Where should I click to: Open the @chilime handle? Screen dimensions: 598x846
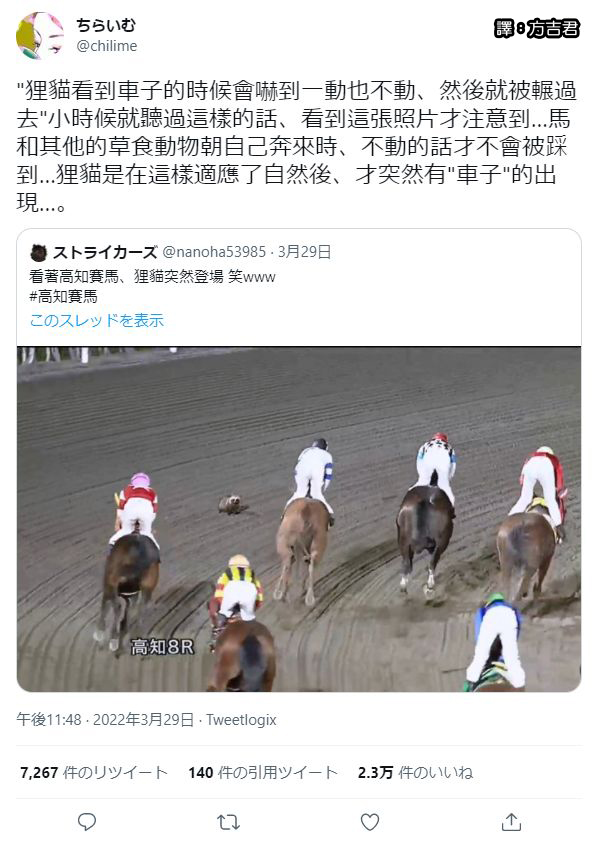[106, 46]
